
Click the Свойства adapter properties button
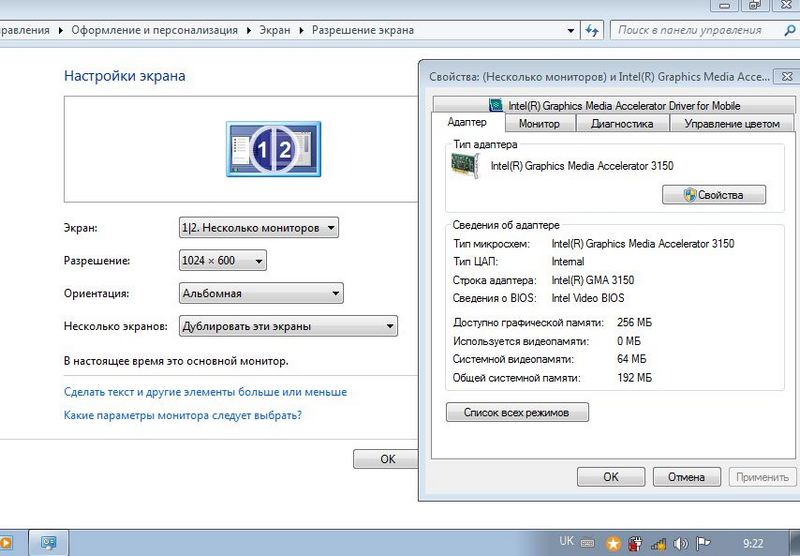tap(714, 195)
